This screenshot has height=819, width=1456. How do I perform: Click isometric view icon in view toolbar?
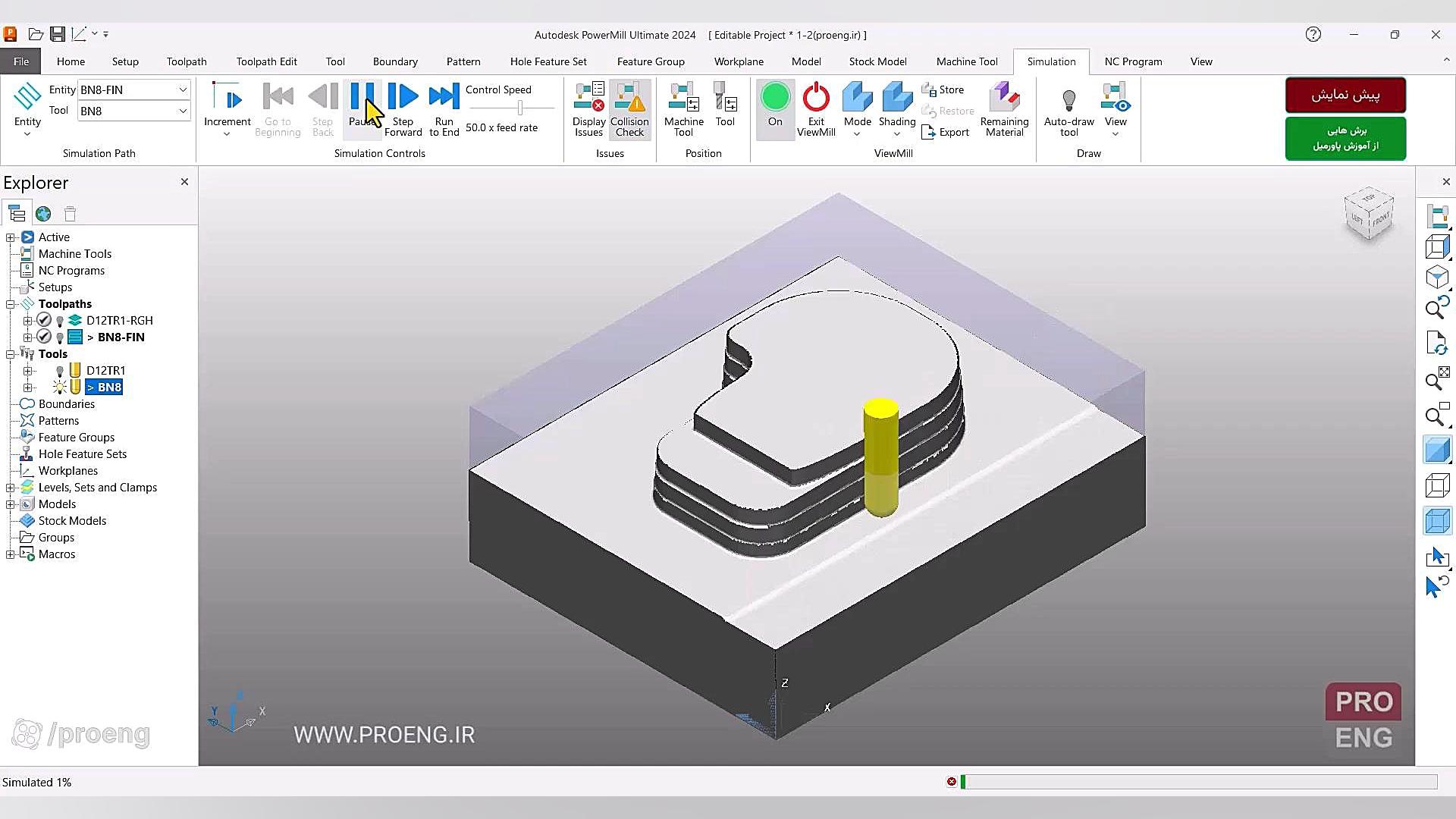pos(1437,278)
